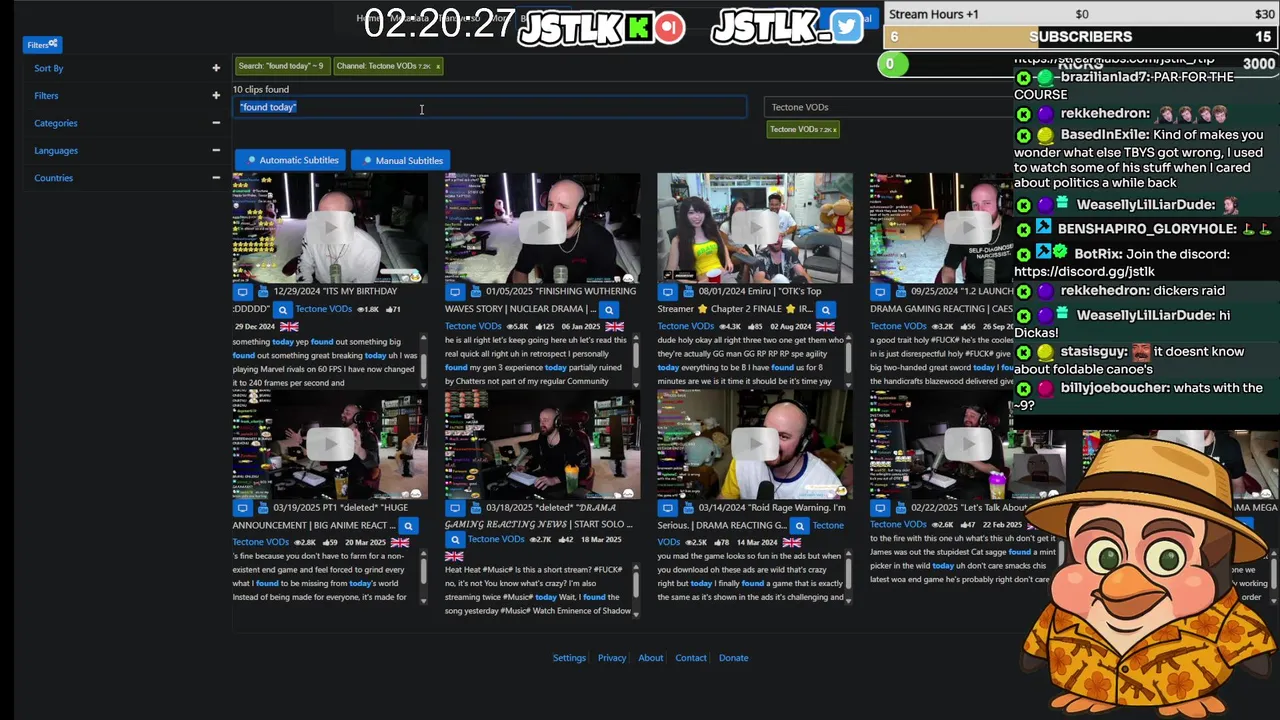Click transcript scrollbar on 20 Mar 2025 clip
This screenshot has height=720, width=1280.
(x=423, y=577)
